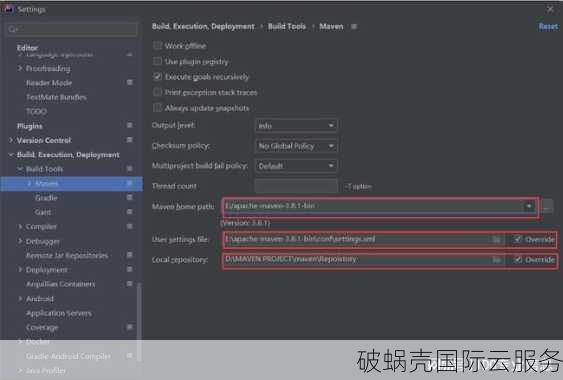The height and width of the screenshot is (380, 563).
Task: Expand the Maven tree node
Action: (x=29, y=184)
